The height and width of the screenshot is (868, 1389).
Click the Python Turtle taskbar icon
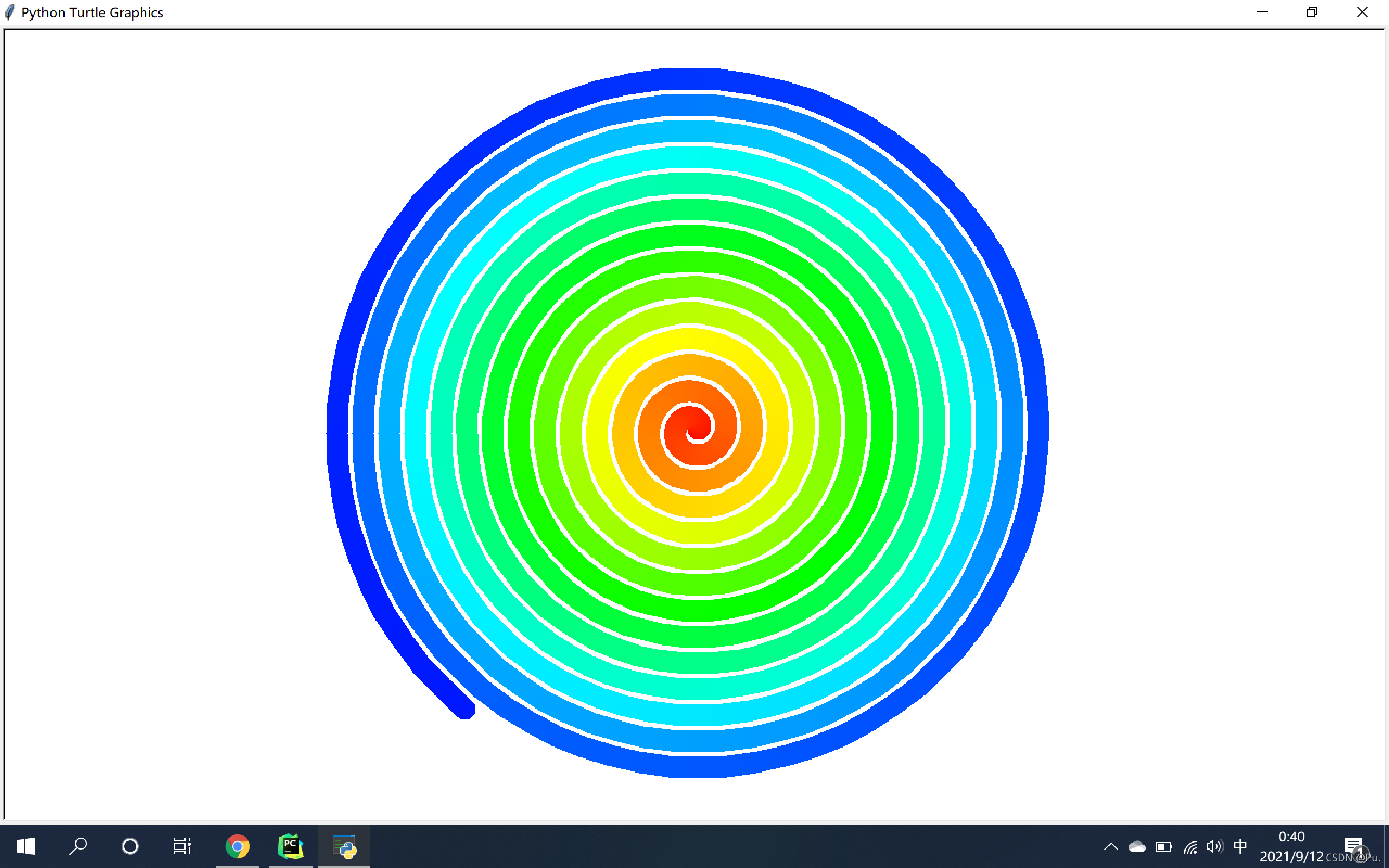(x=345, y=846)
